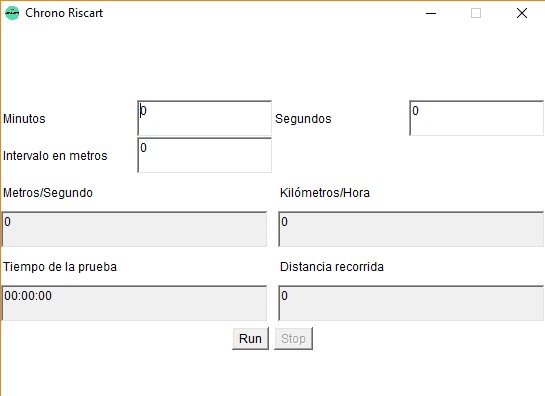Click the Tiempo de la prueba label
Screen dimensions: 545x396
[x=60, y=267]
